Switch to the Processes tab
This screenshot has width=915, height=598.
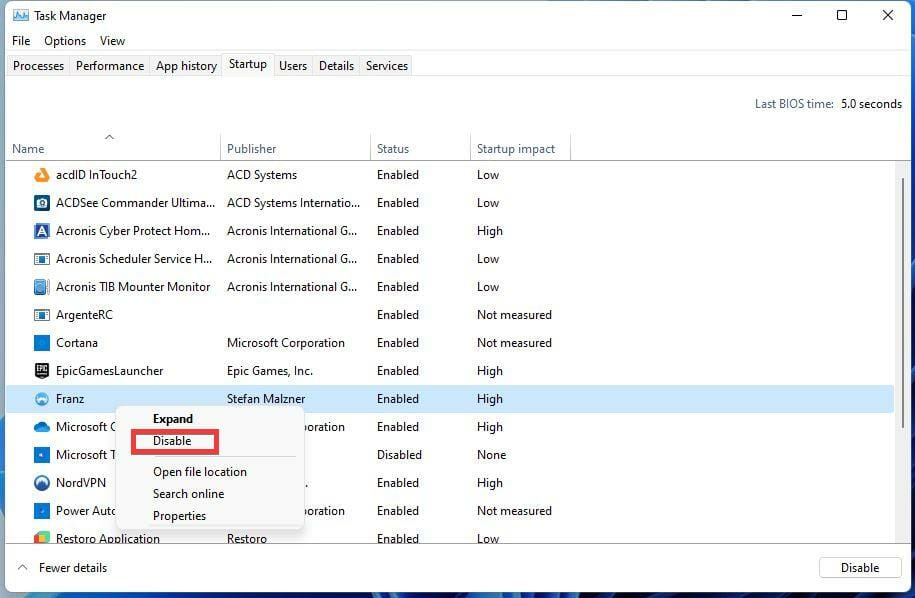[38, 65]
